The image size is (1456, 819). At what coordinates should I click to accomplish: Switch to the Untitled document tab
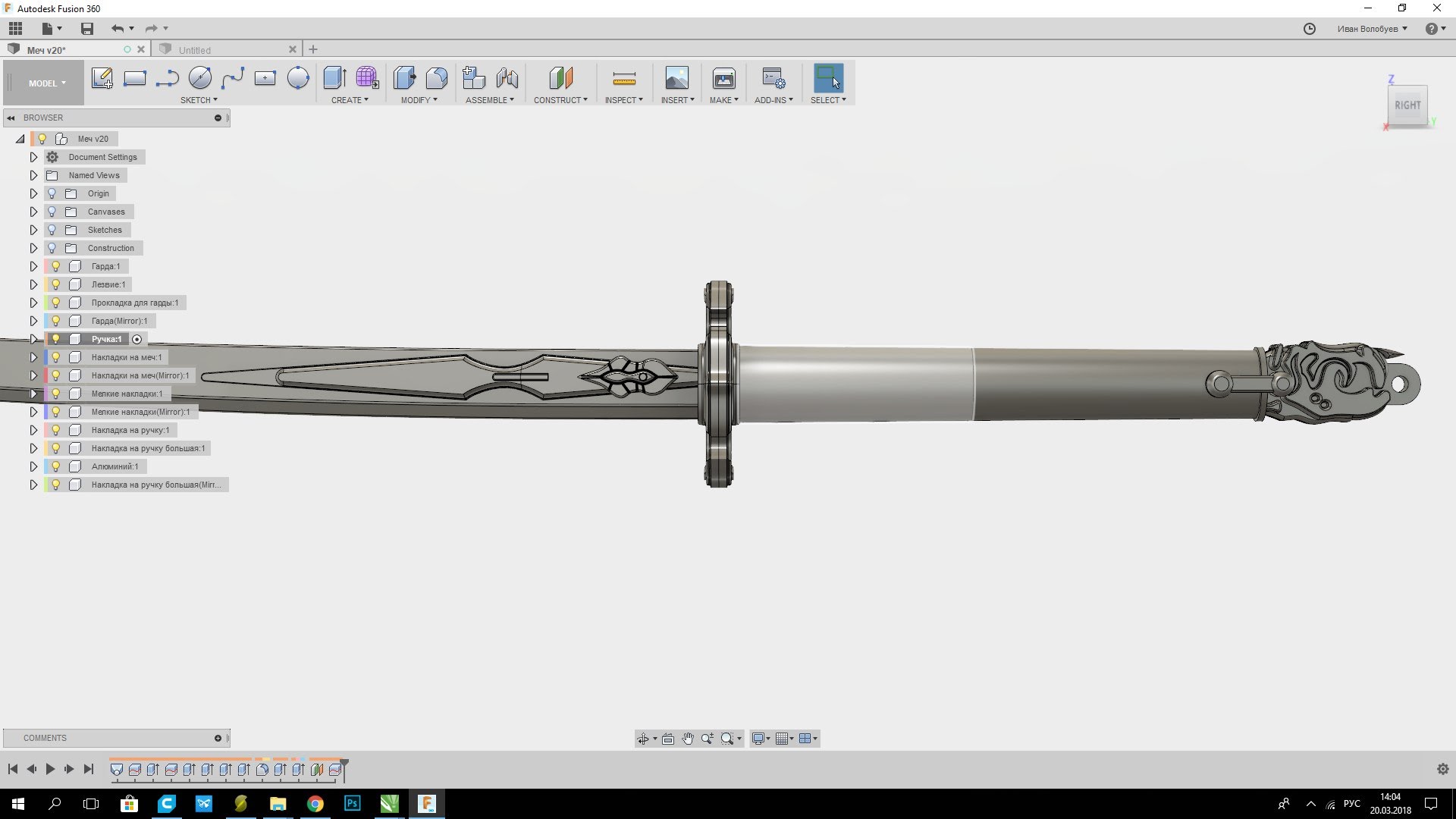(x=195, y=50)
